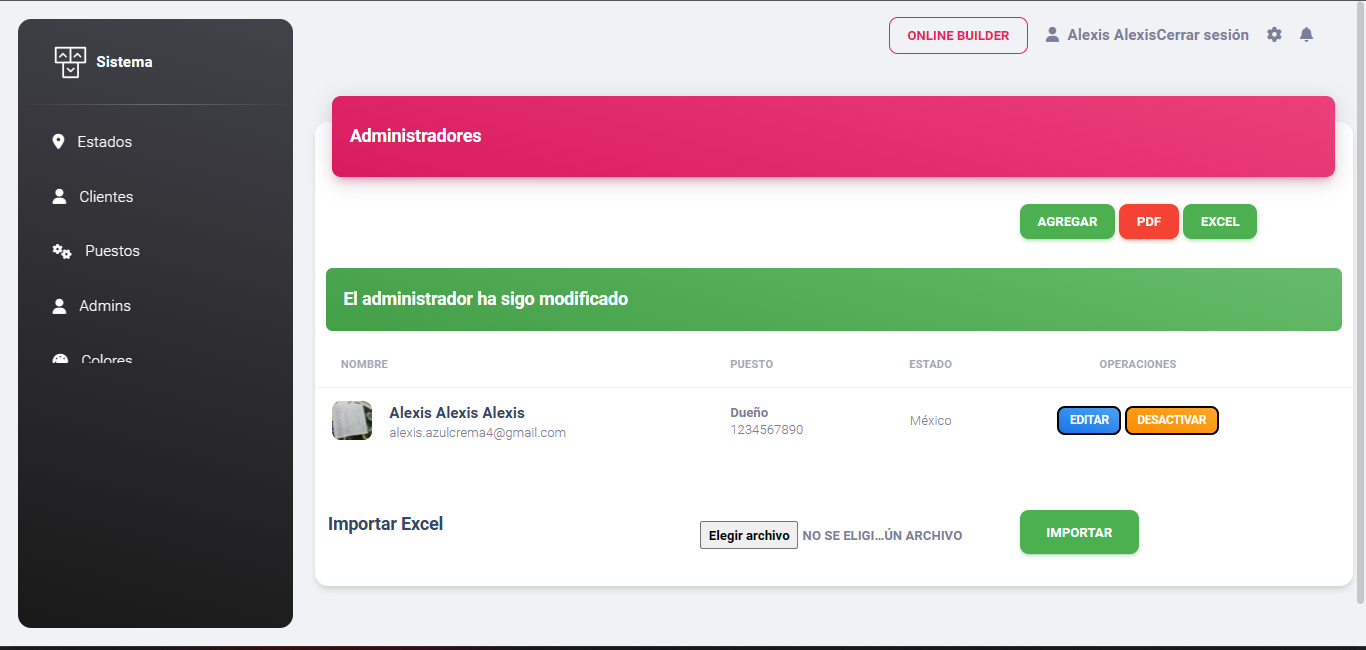Click the admin's avatar thumbnail
Image resolution: width=1366 pixels, height=650 pixels.
point(352,421)
